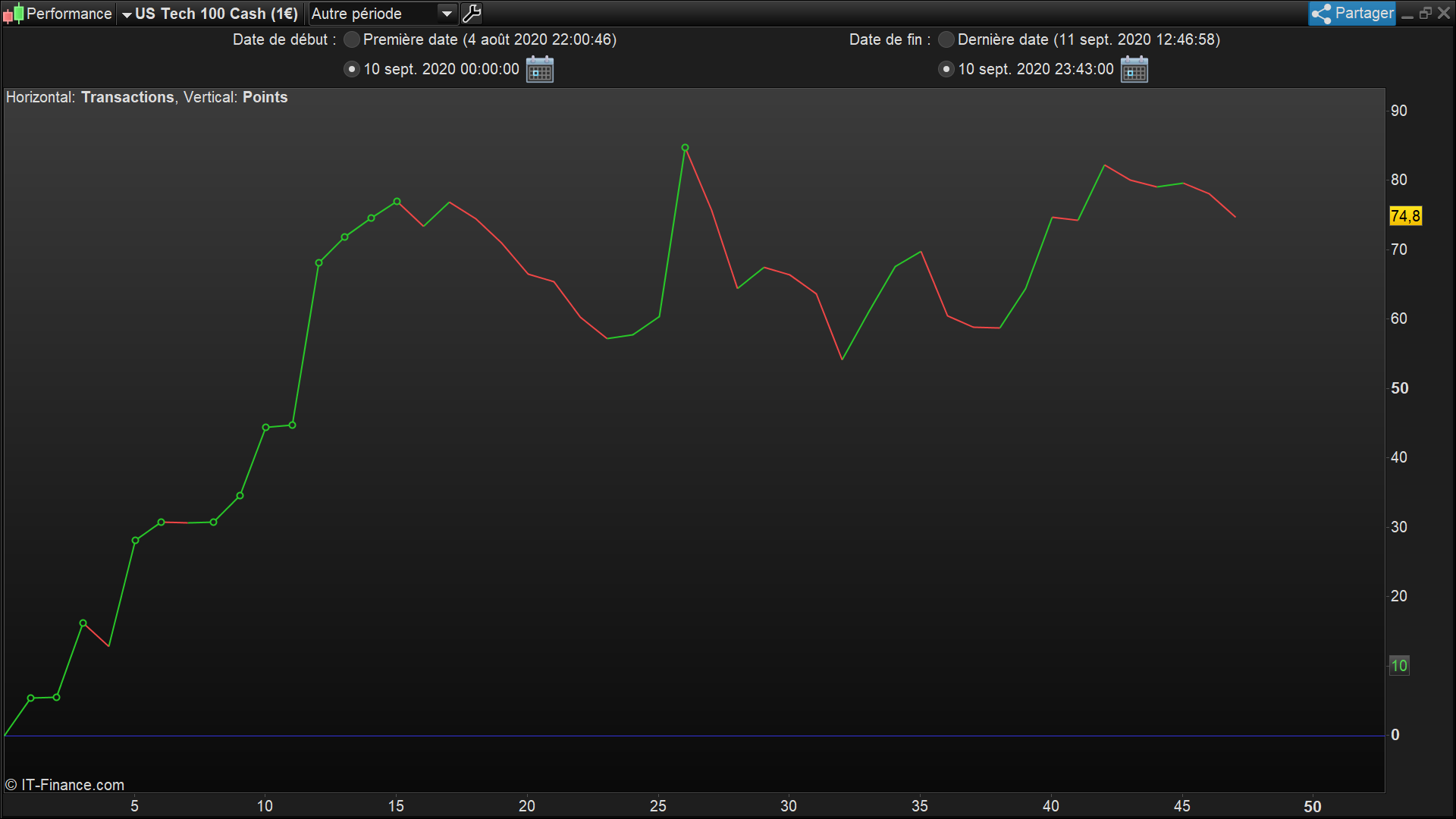The width and height of the screenshot is (1456, 819).
Task: Restore the window with the restore icon
Action: (x=1426, y=14)
